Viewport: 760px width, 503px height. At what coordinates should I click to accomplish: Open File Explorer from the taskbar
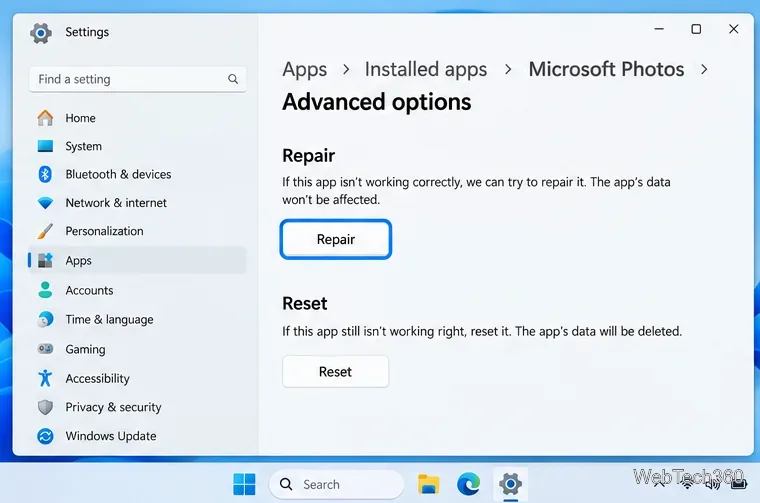(x=428, y=484)
